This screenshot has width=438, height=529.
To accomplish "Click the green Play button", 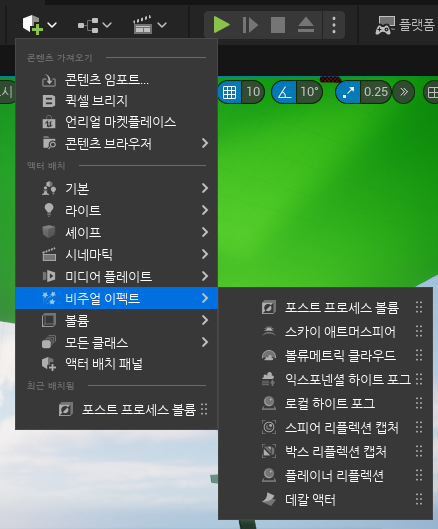I will 222,25.
